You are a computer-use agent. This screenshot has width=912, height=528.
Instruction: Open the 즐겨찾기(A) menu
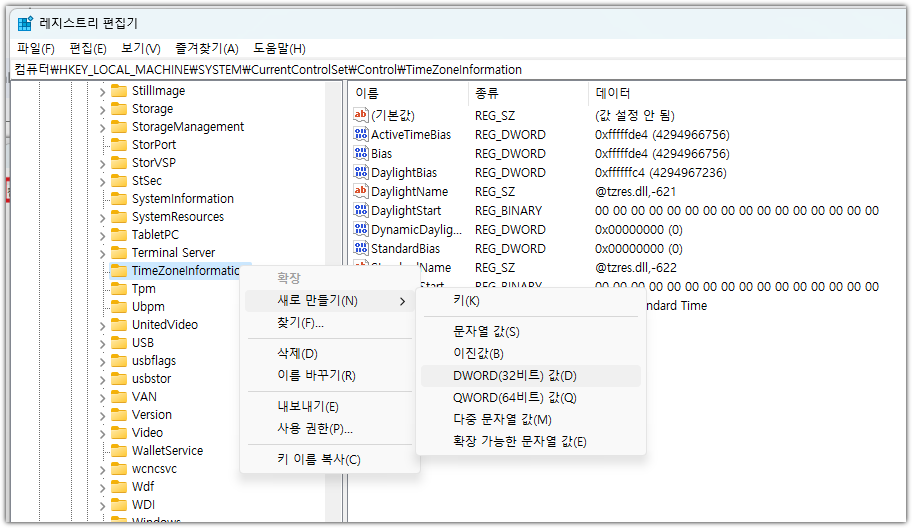pyautogui.click(x=206, y=48)
